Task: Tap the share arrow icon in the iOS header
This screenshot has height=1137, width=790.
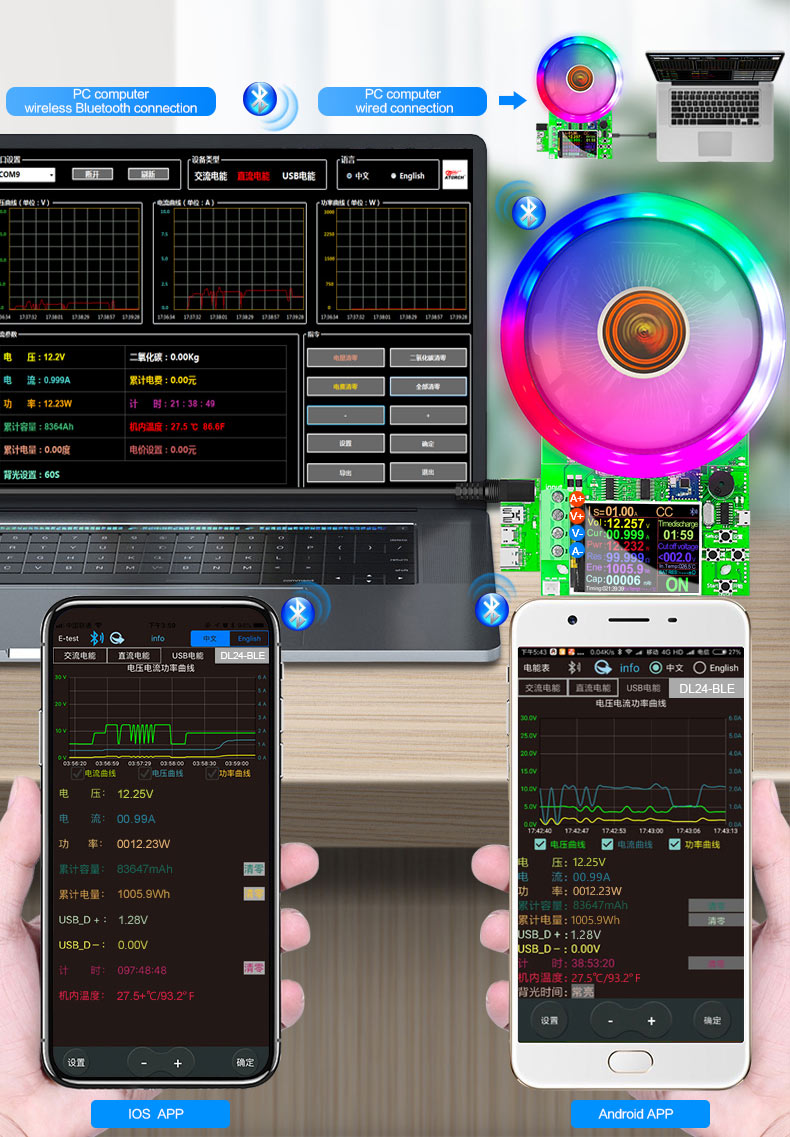Action: pyautogui.click(x=117, y=638)
